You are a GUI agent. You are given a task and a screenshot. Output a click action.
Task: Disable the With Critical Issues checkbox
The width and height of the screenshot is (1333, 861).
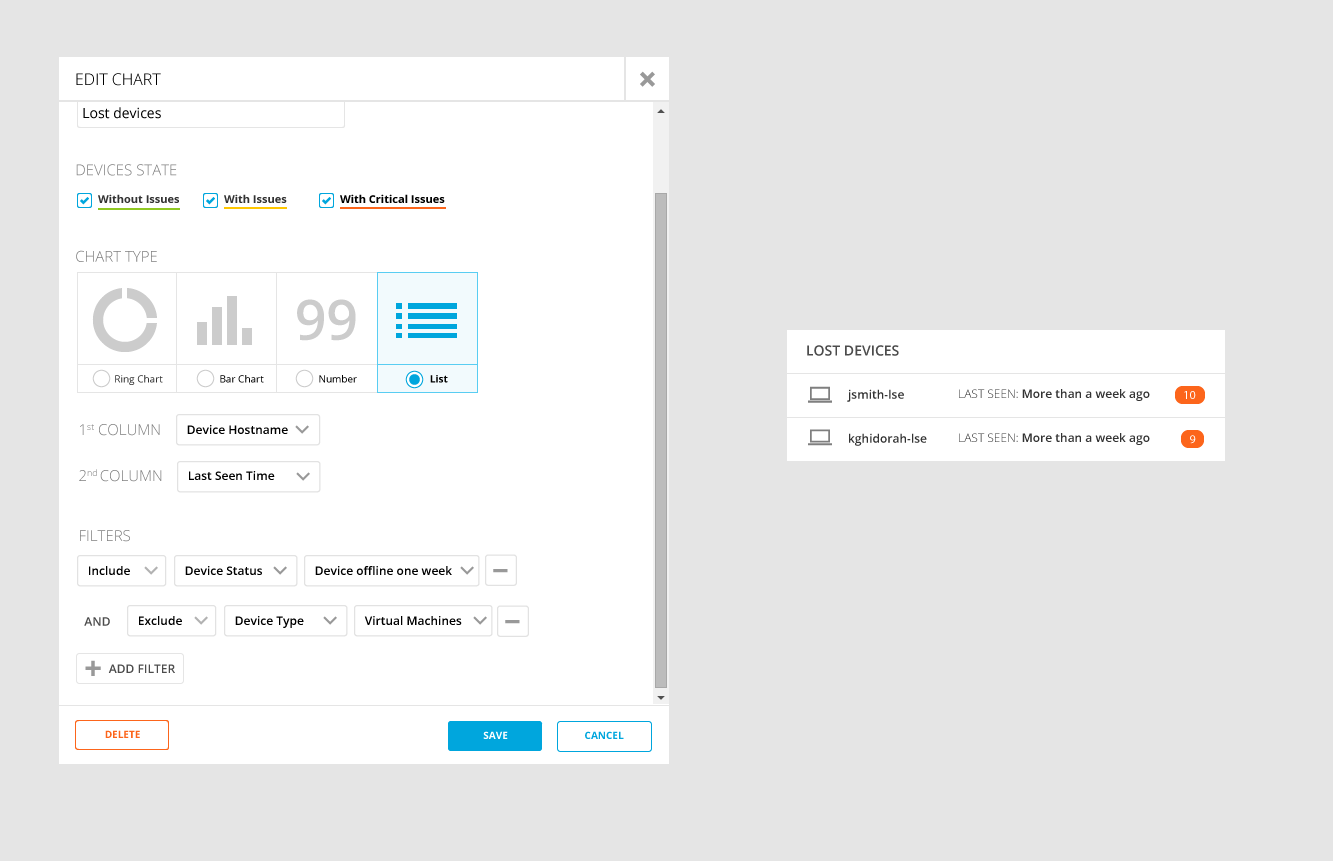[326, 200]
